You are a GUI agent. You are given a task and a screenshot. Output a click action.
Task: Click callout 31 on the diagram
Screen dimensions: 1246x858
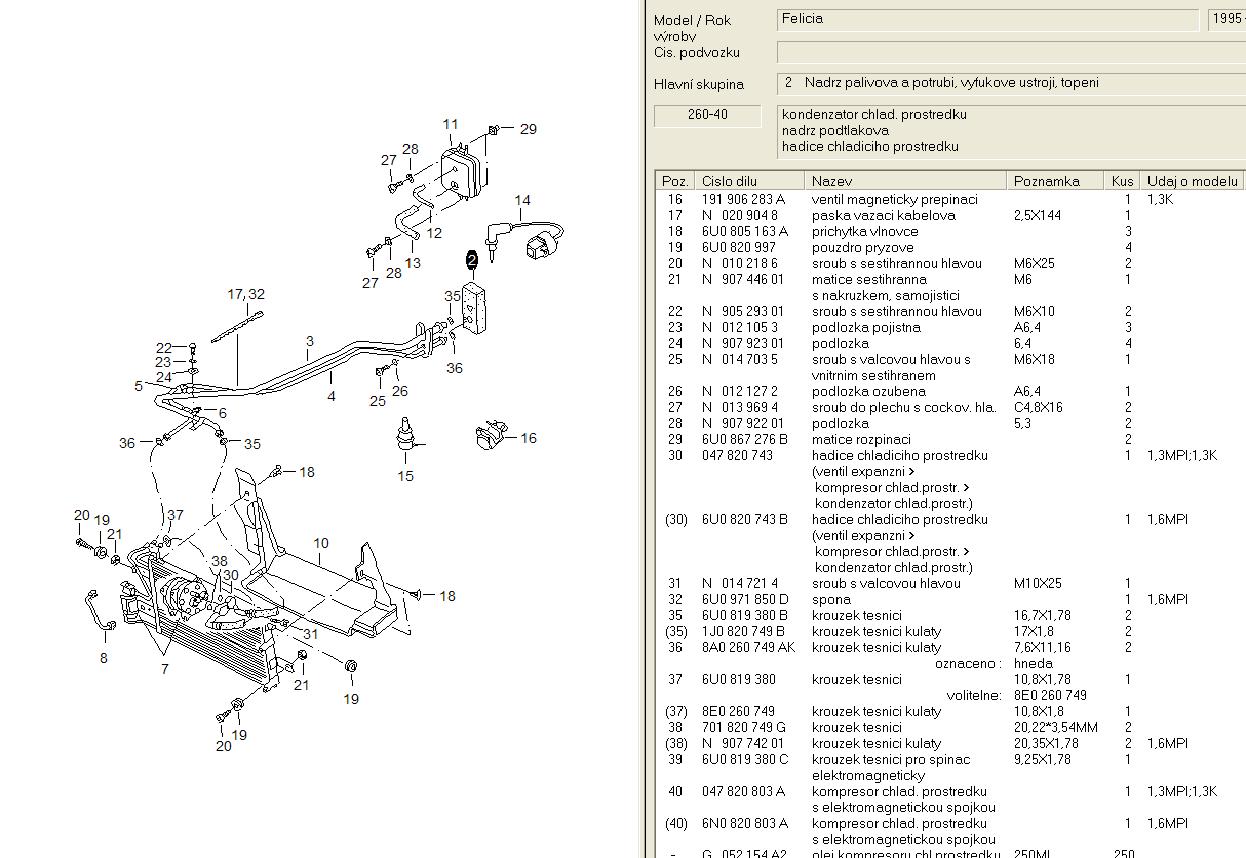click(310, 634)
